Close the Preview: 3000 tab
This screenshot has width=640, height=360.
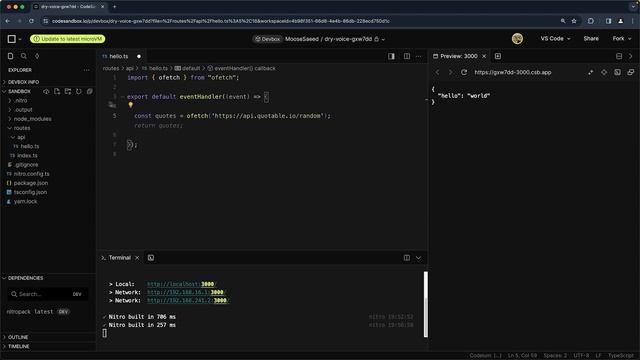pos(484,56)
